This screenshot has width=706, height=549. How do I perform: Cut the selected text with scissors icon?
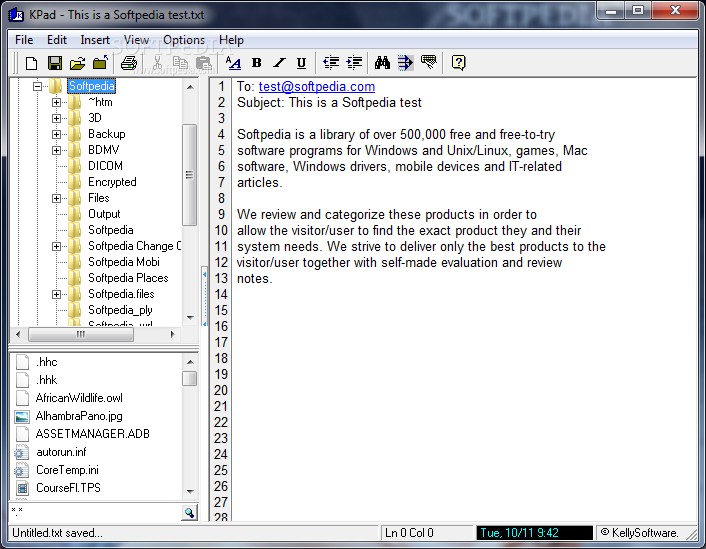point(157,63)
